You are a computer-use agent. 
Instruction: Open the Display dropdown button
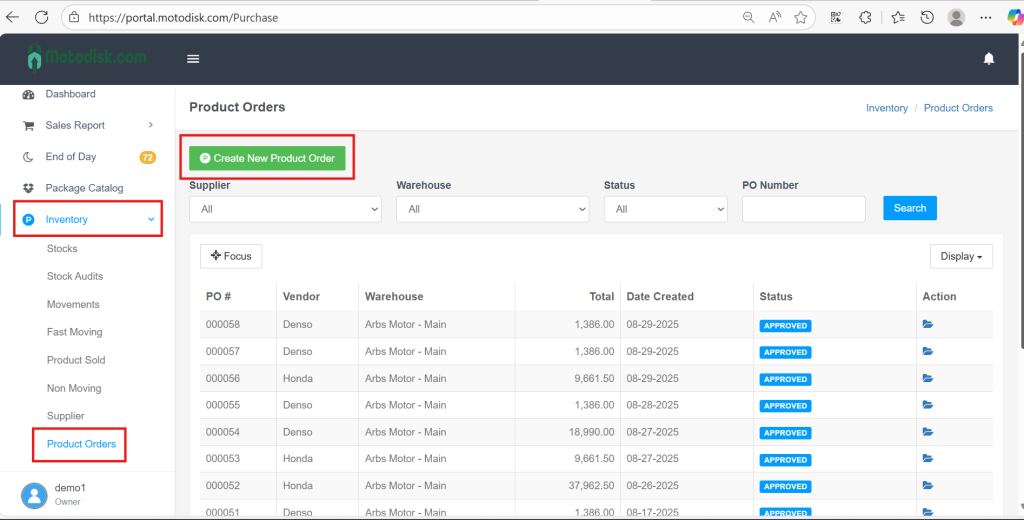tap(960, 256)
